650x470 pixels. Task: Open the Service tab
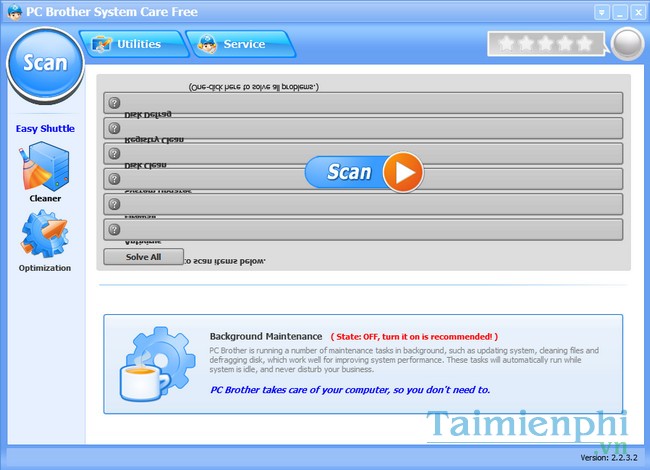(x=240, y=44)
